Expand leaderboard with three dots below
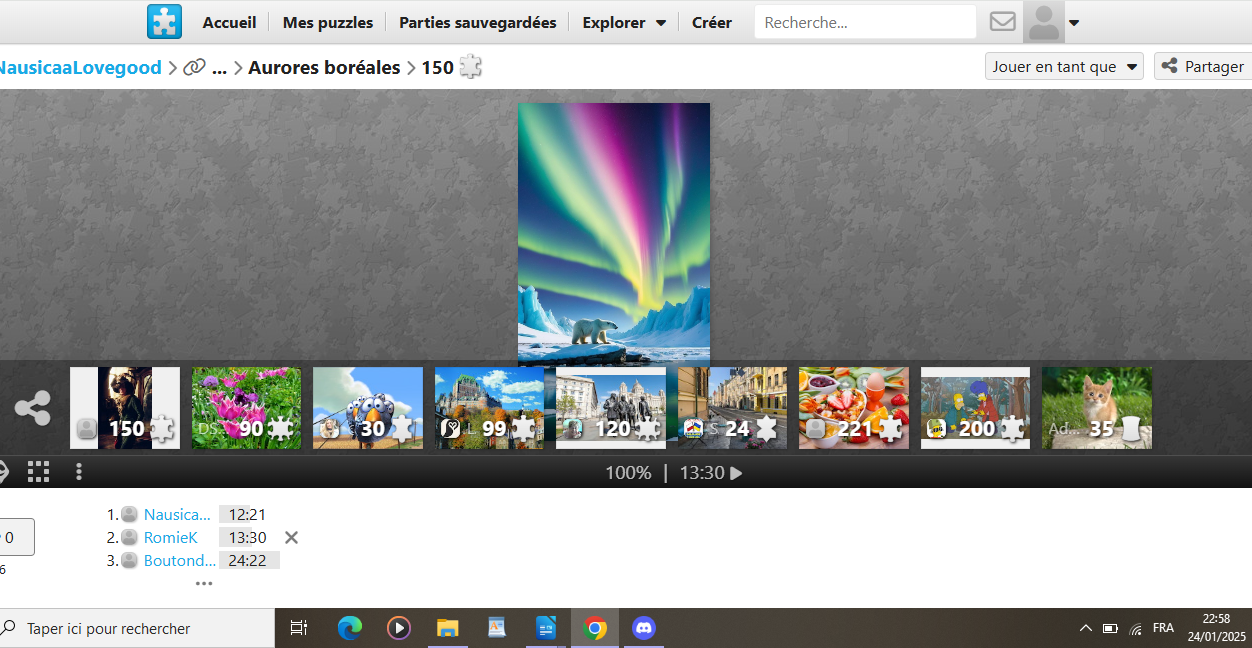 point(204,583)
